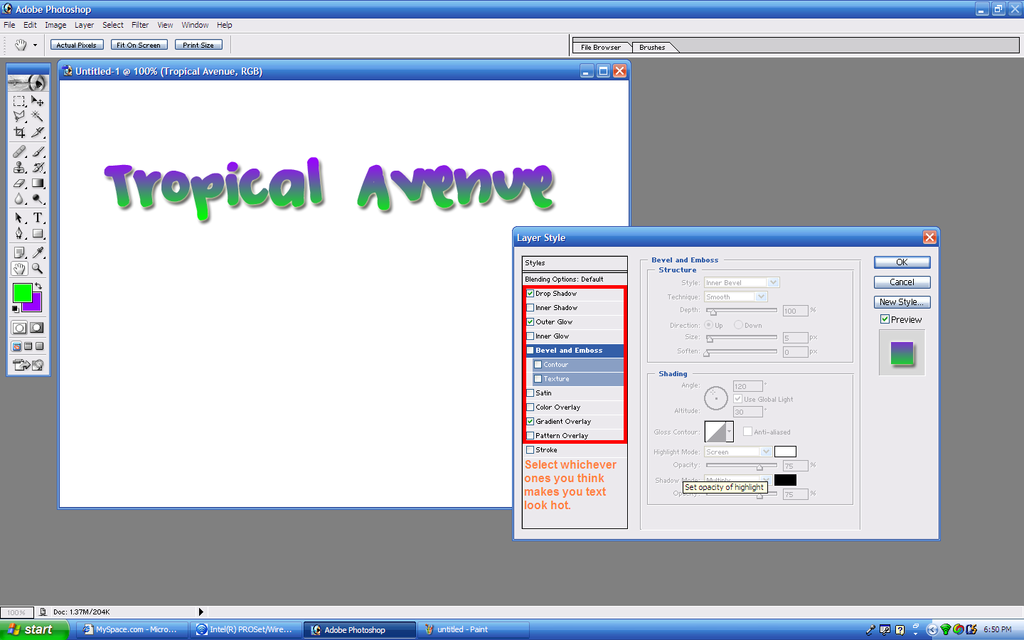This screenshot has height=640, width=1024.
Task: Select the History Brush tool
Action: point(38,168)
